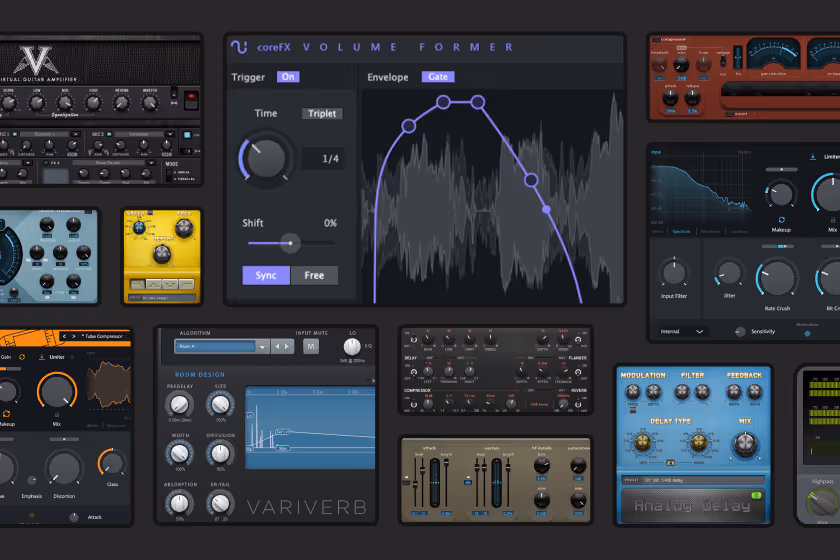This screenshot has width=840, height=560.
Task: Switch to Loudness tab in blue plugin
Action: point(739,232)
